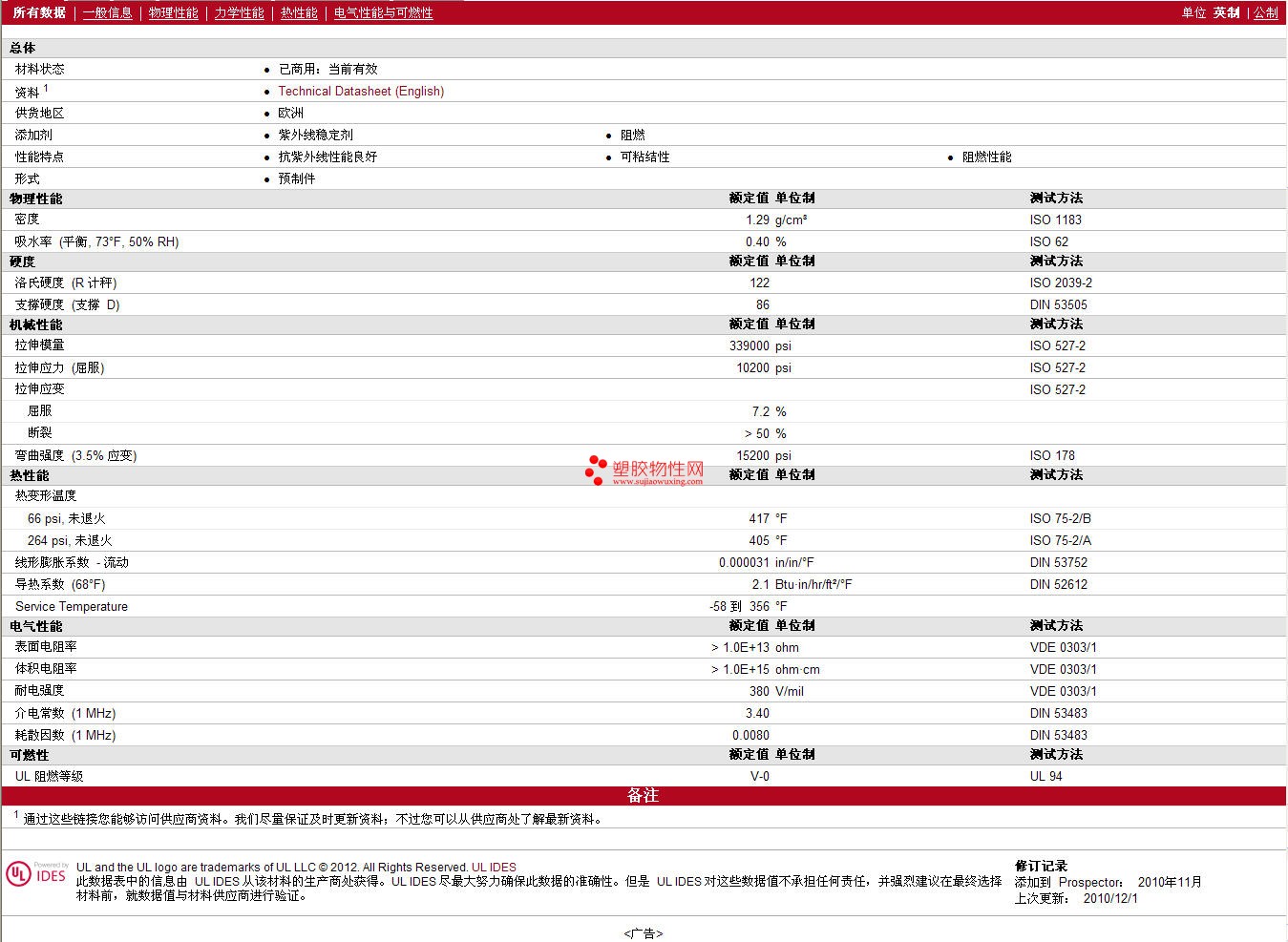Select test method DIN 52612
The image size is (1288, 942).
(x=1058, y=584)
